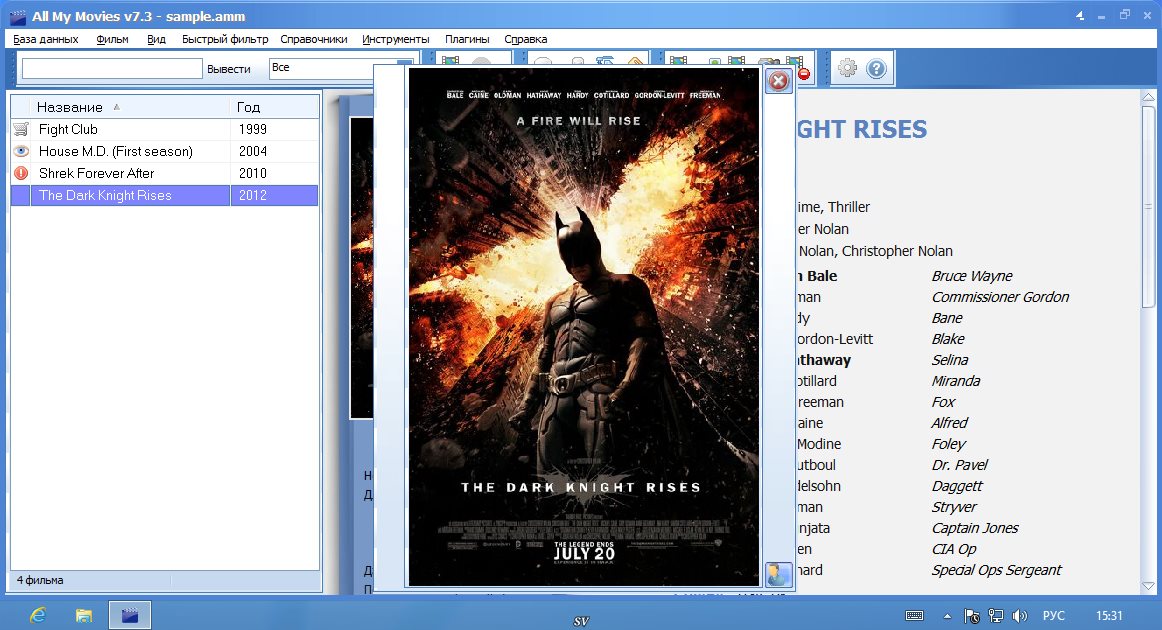Click the person icon below the poster
The width and height of the screenshot is (1162, 630).
(x=778, y=574)
